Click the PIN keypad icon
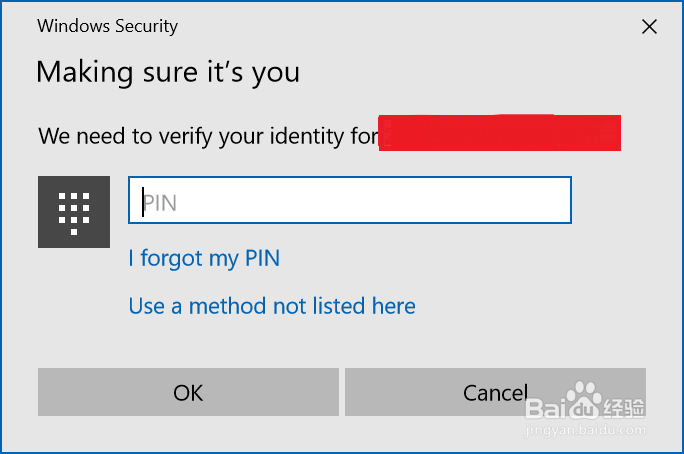This screenshot has width=684, height=454. pyautogui.click(x=74, y=213)
